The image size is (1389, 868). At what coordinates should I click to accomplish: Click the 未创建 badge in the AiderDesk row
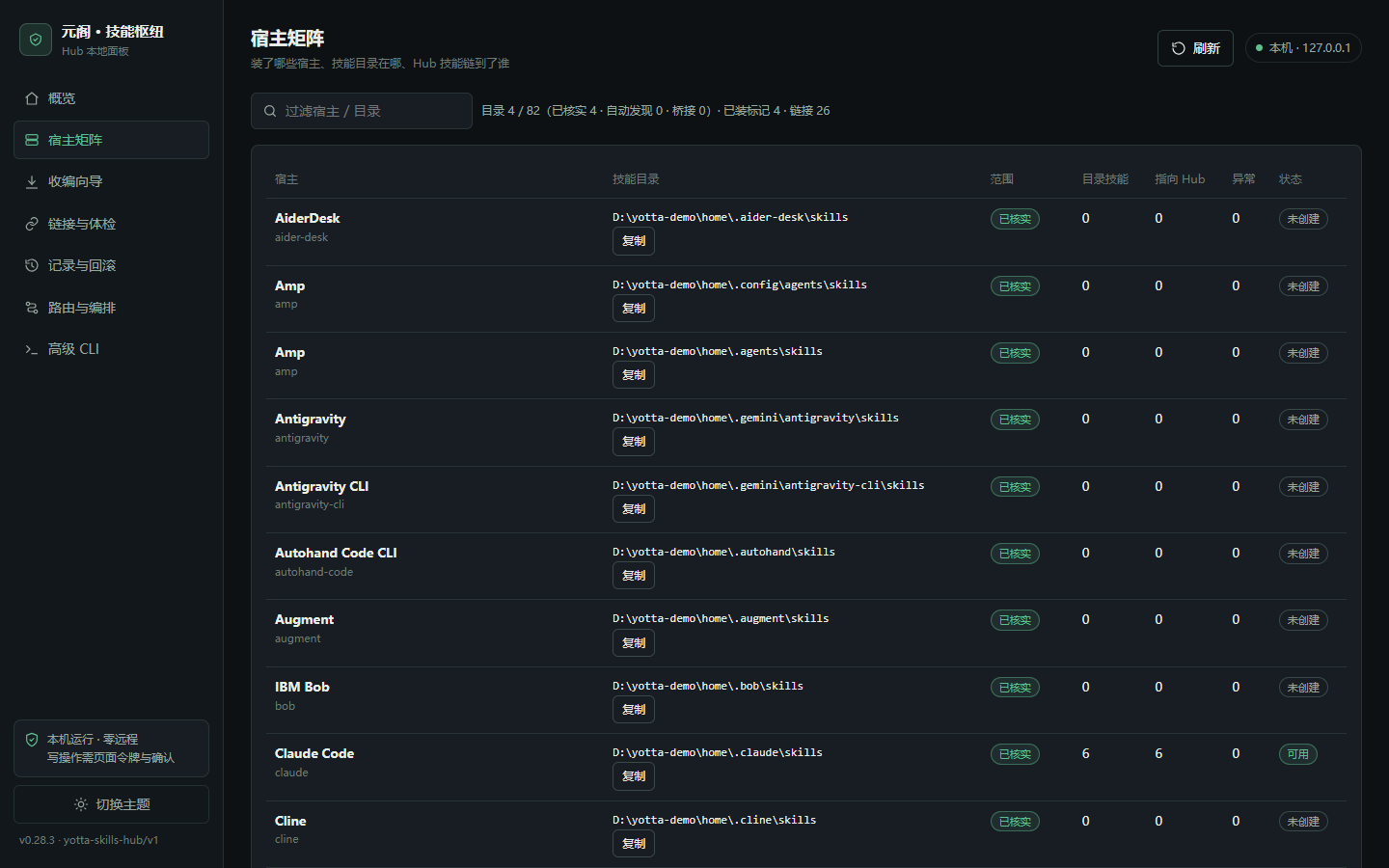(1303, 219)
